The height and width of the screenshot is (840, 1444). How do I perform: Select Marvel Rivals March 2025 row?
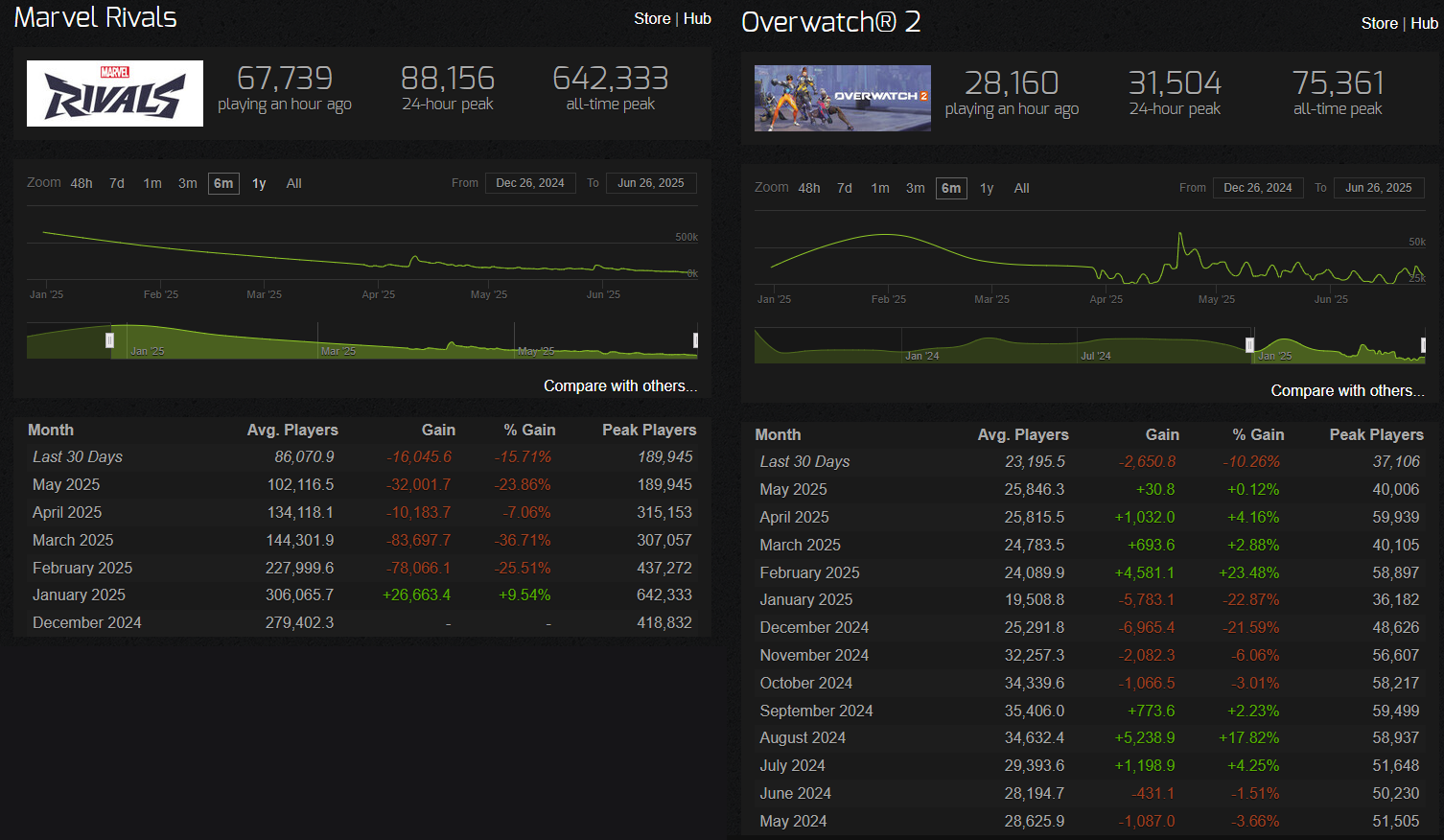[362, 540]
